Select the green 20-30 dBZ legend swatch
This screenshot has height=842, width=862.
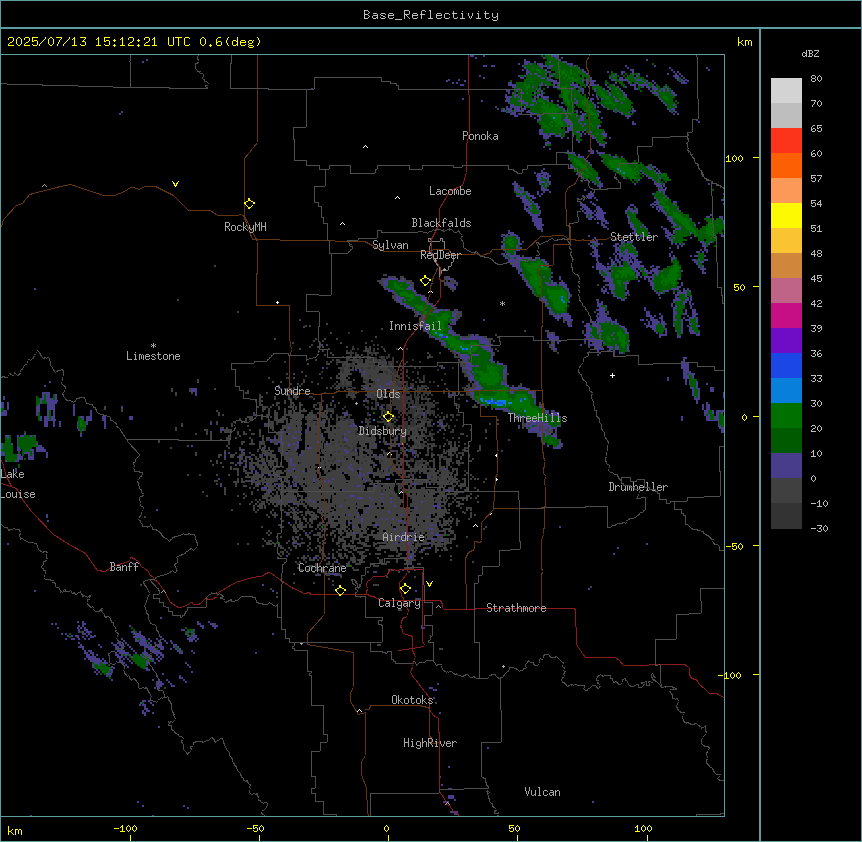[786, 416]
